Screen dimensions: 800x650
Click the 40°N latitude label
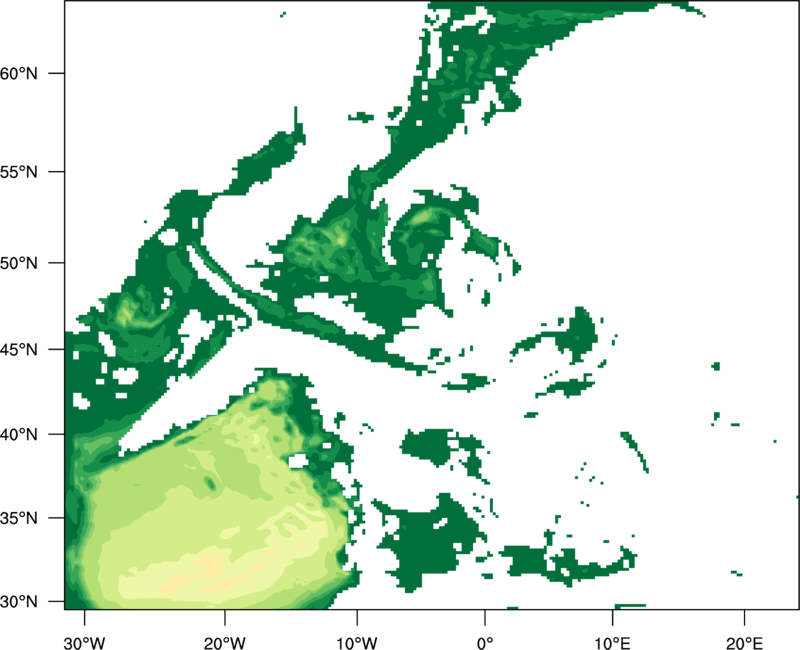(19, 435)
